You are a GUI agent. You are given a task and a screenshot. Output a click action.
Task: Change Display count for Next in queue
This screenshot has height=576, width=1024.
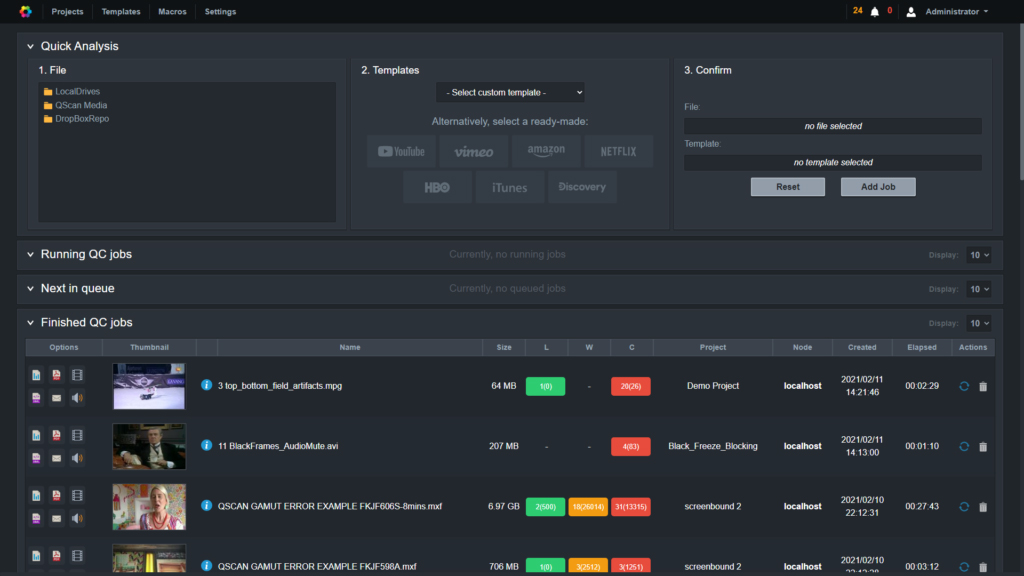[978, 289]
